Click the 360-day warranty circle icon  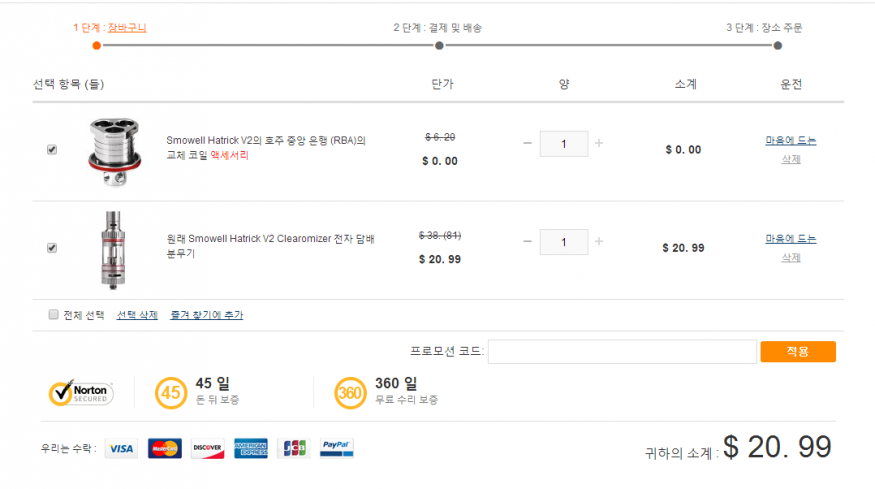(x=350, y=393)
